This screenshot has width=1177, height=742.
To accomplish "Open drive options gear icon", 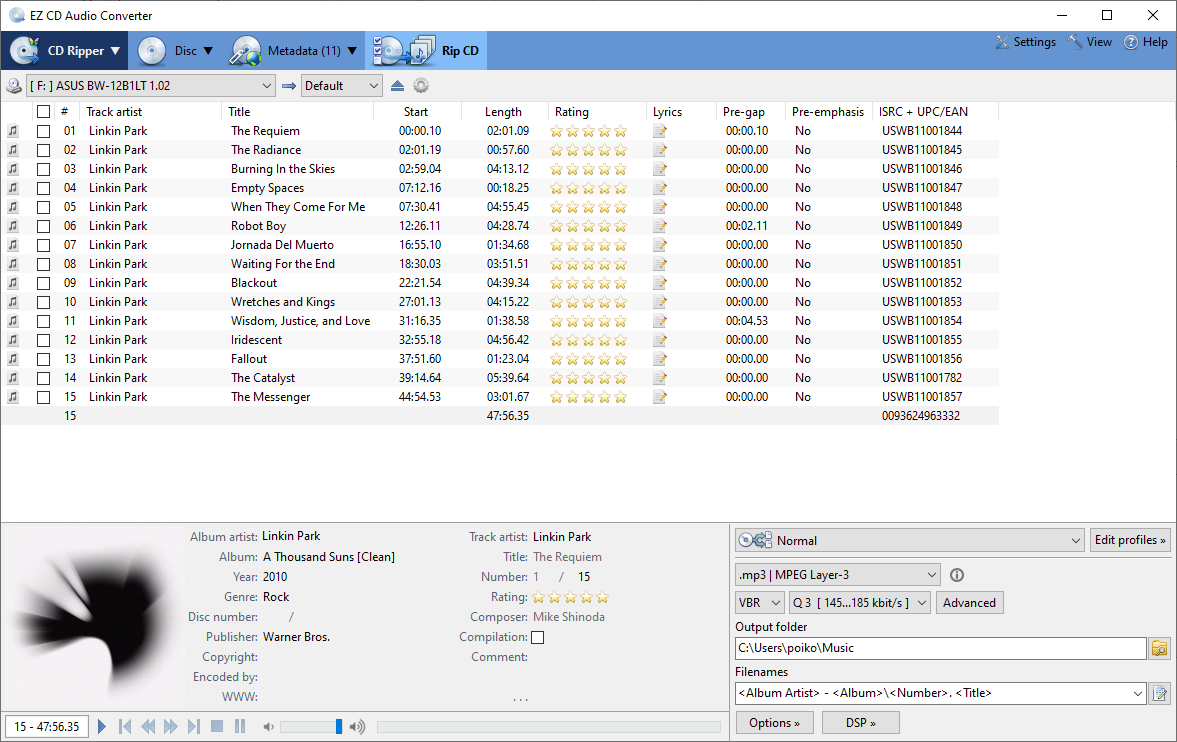I will [421, 86].
